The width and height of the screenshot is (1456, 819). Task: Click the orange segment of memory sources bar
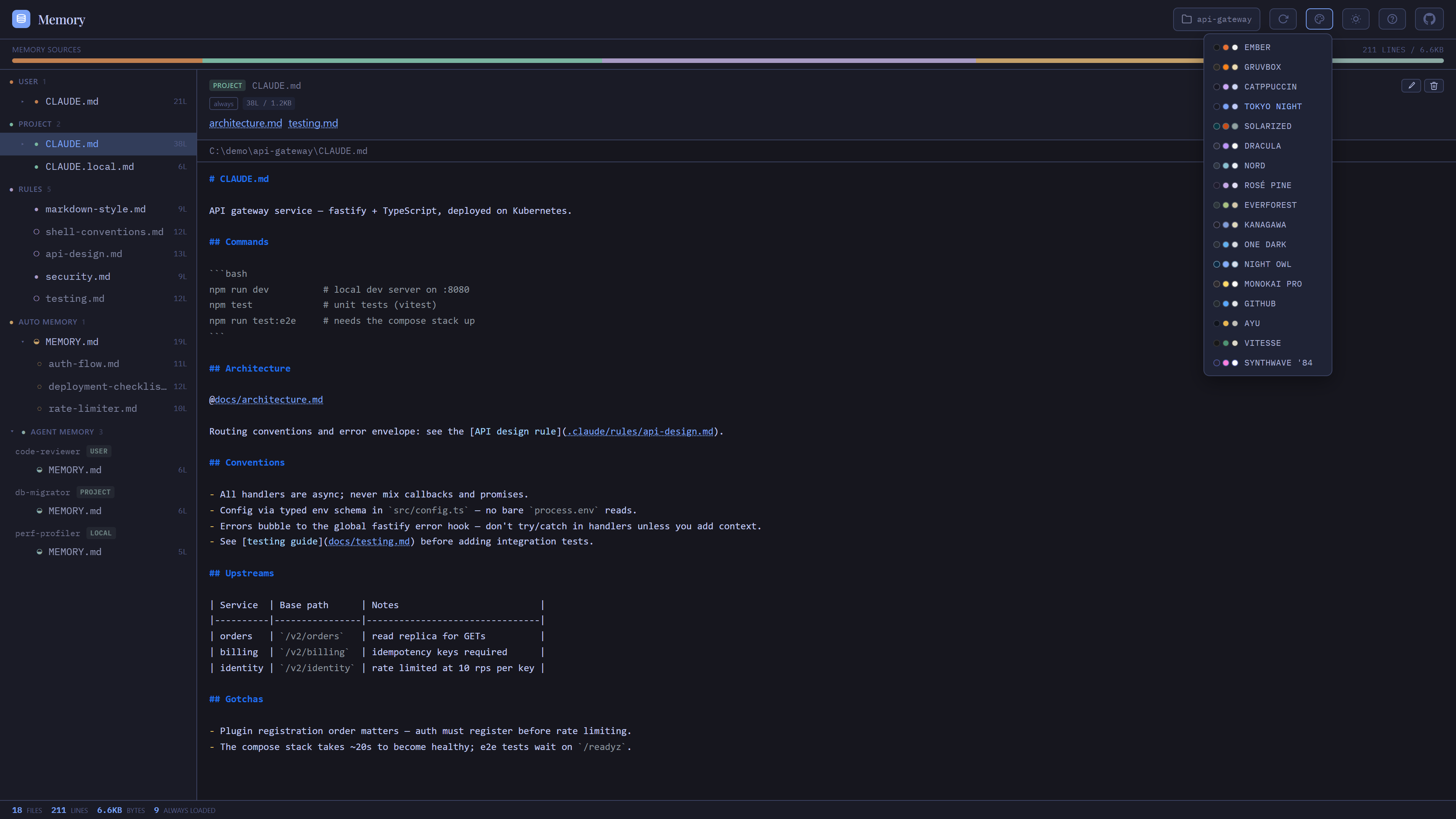coord(107,61)
